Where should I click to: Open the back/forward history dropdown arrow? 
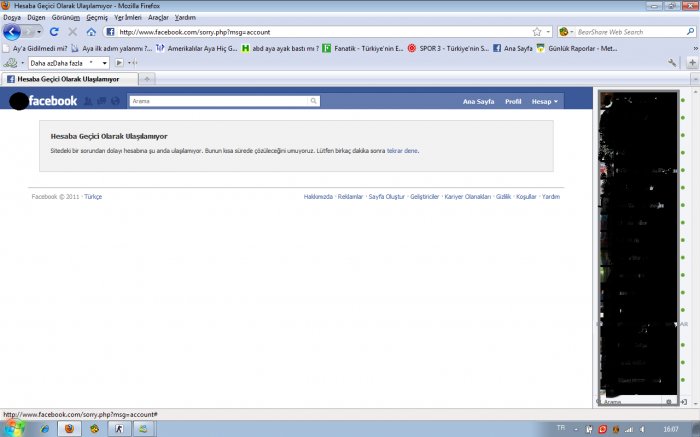click(39, 32)
